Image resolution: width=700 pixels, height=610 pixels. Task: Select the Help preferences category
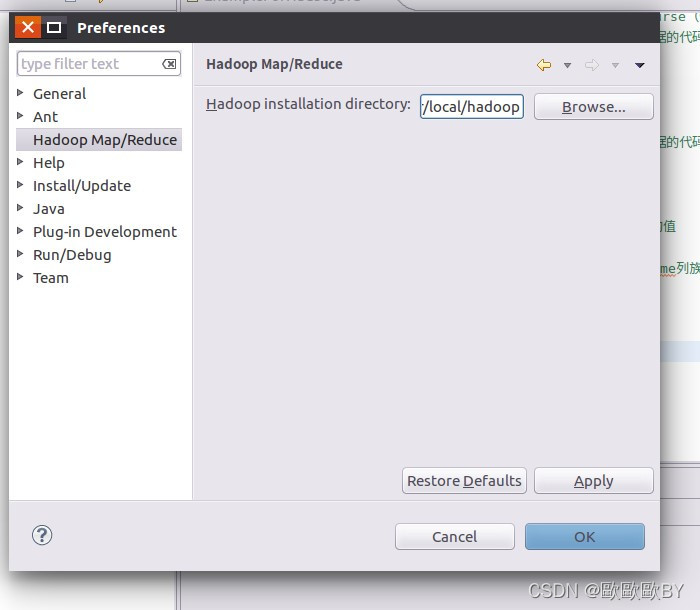click(x=49, y=163)
